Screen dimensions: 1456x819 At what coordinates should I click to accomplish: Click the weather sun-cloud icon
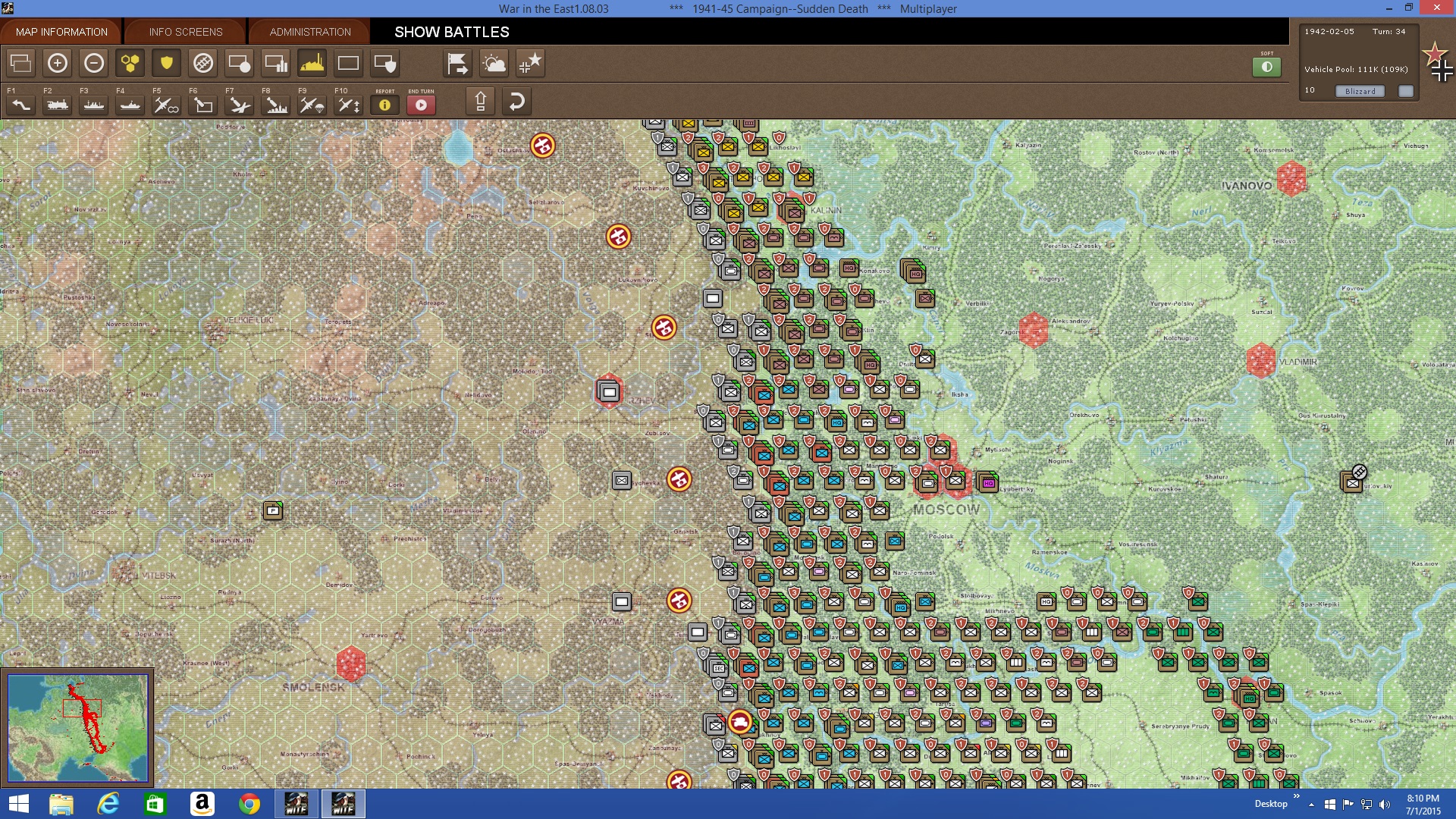494,63
